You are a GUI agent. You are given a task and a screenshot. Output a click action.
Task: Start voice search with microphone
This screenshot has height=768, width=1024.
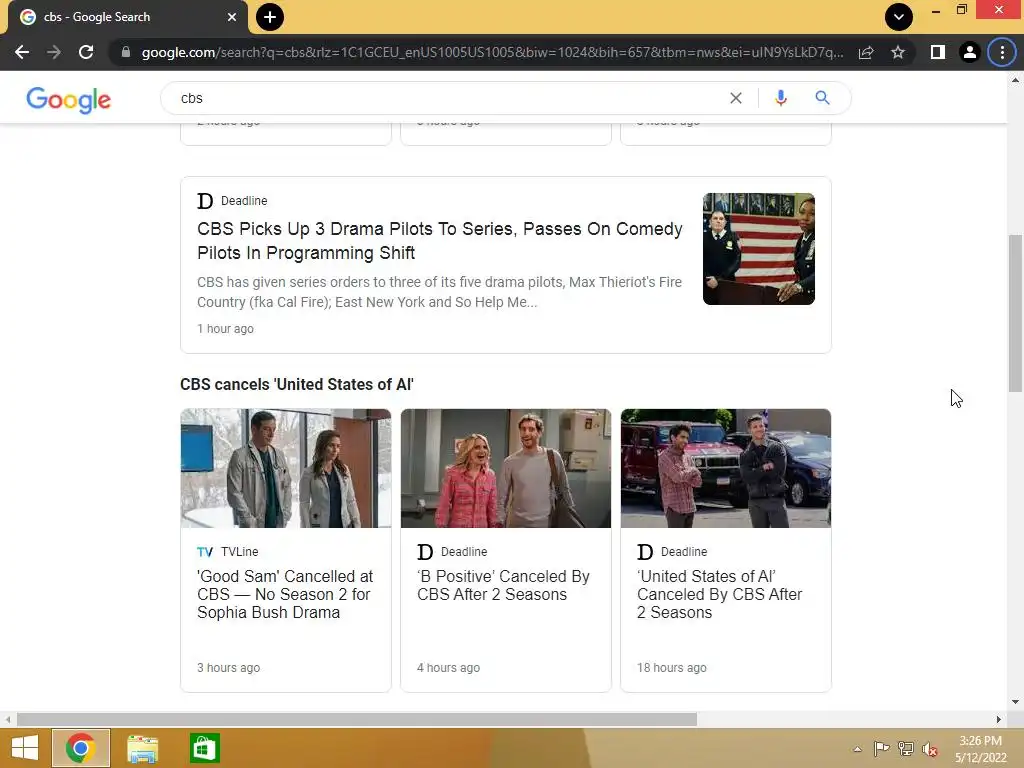point(780,98)
